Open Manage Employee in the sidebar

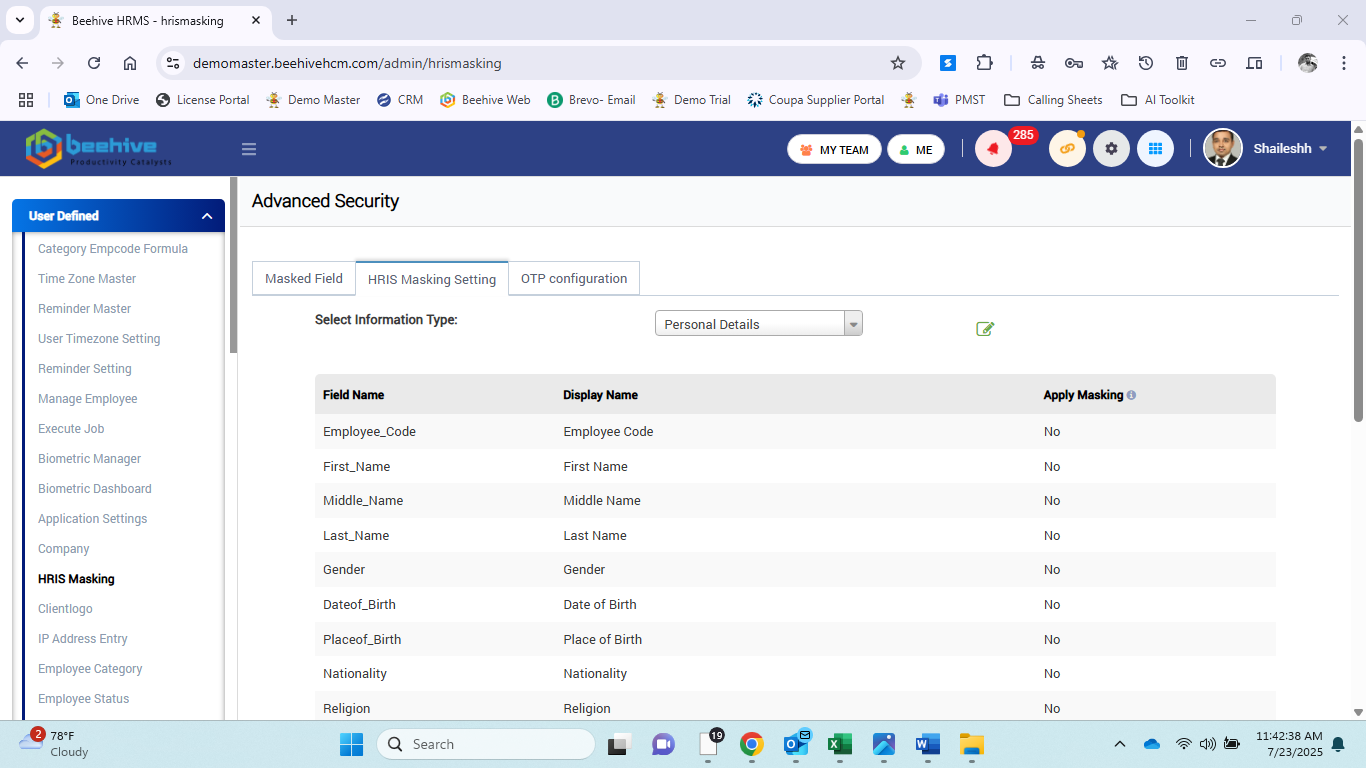click(88, 399)
